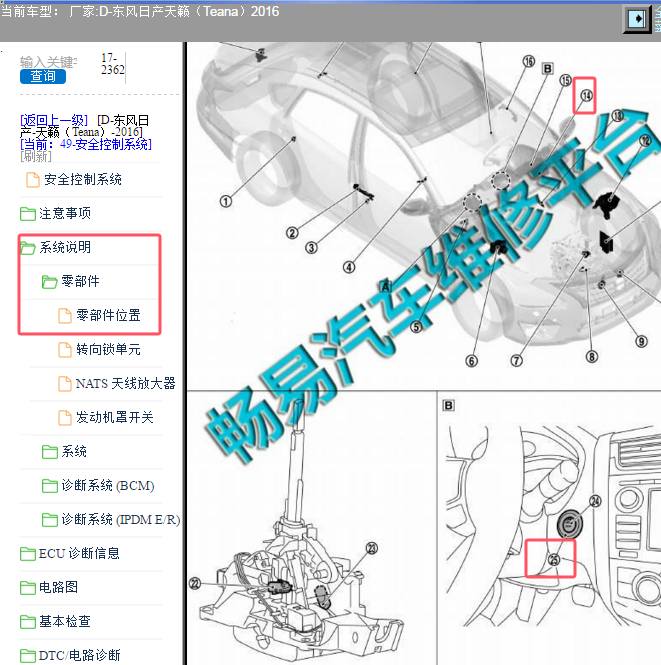The width and height of the screenshot is (661, 665).
Task: Click the panel toggle arrow icon top right
Action: click(637, 19)
